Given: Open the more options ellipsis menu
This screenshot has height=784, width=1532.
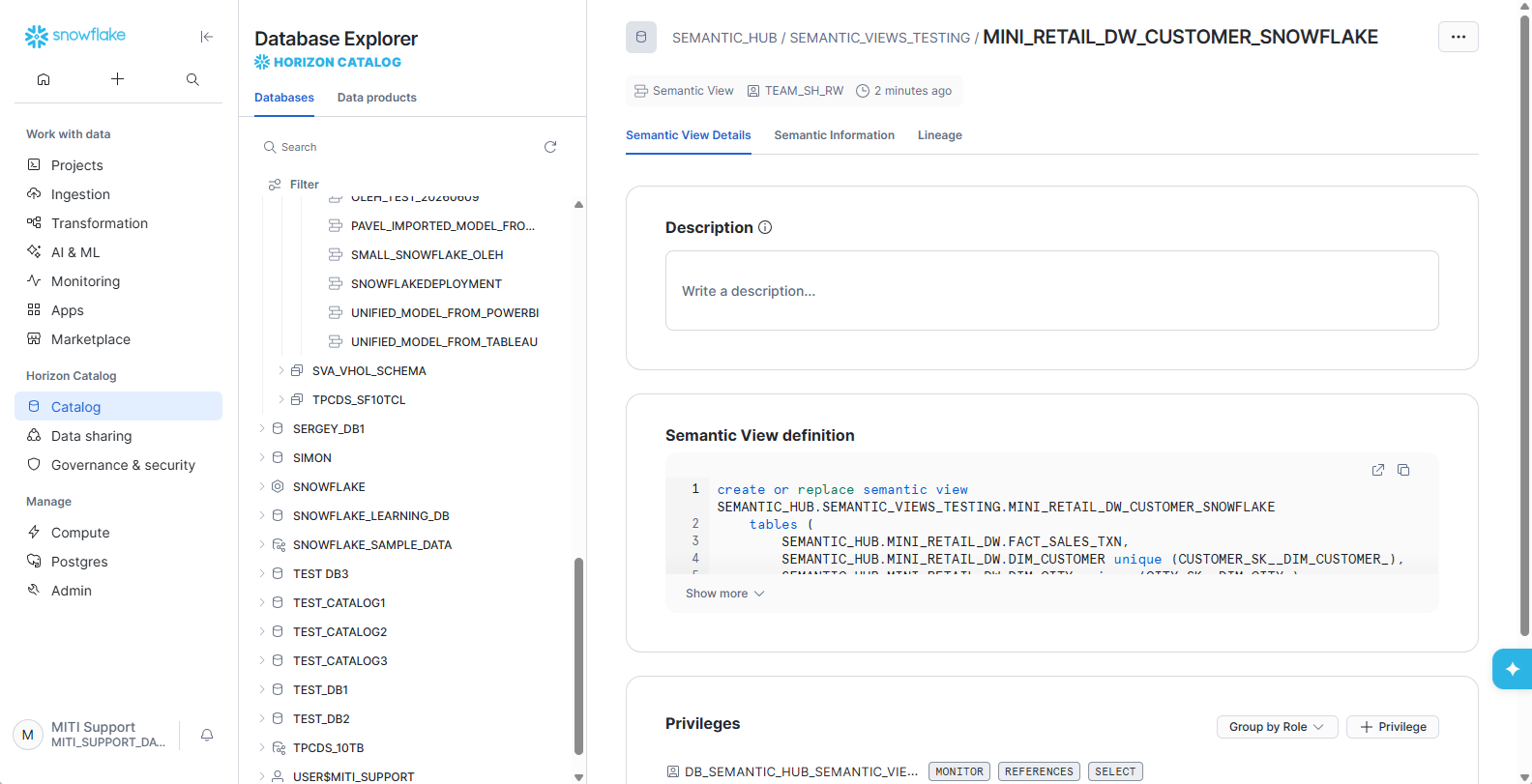Looking at the screenshot, I should pyautogui.click(x=1458, y=37).
